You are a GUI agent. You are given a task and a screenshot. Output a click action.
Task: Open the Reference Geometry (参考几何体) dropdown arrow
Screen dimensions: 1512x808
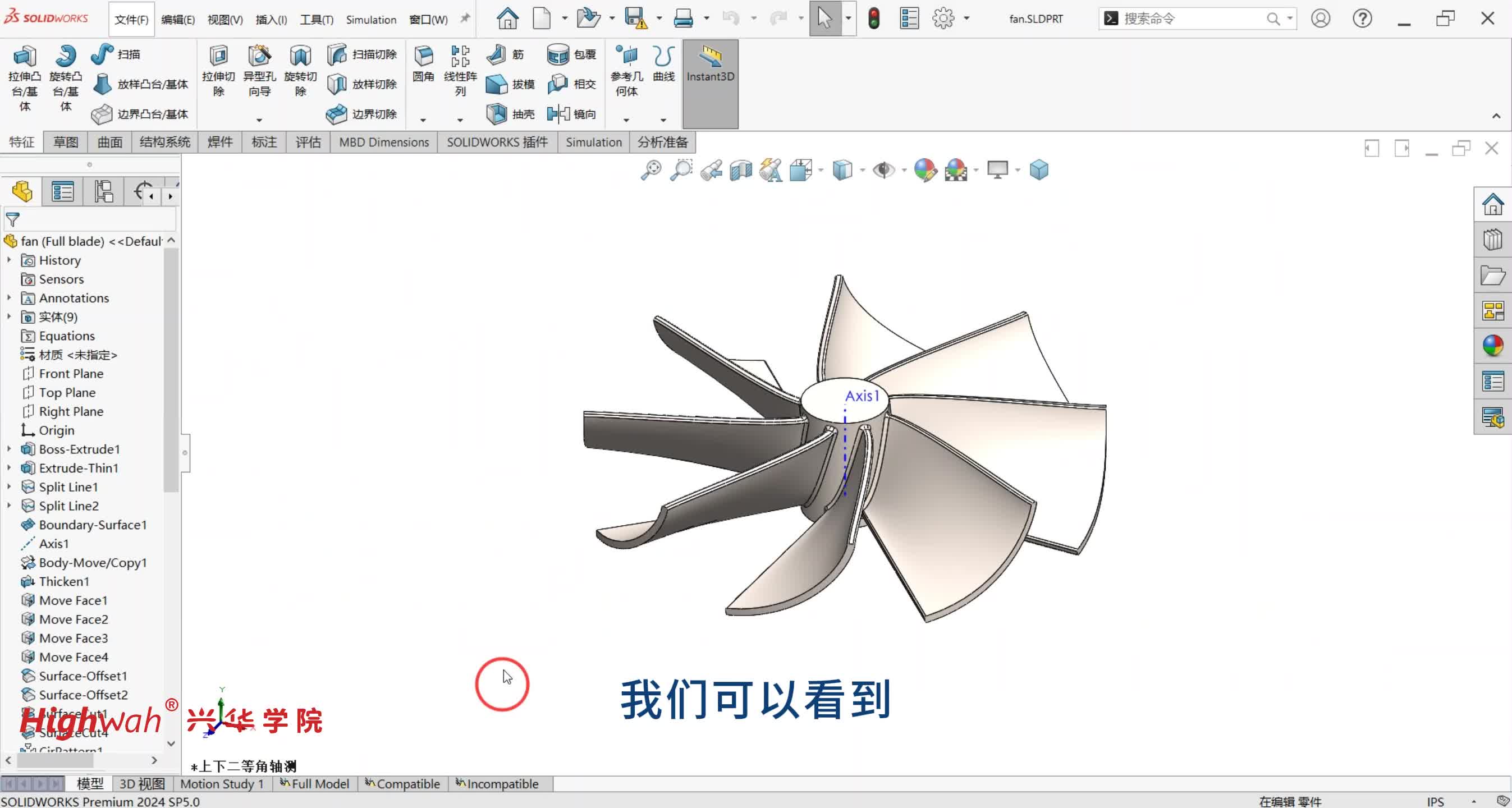pos(626,120)
